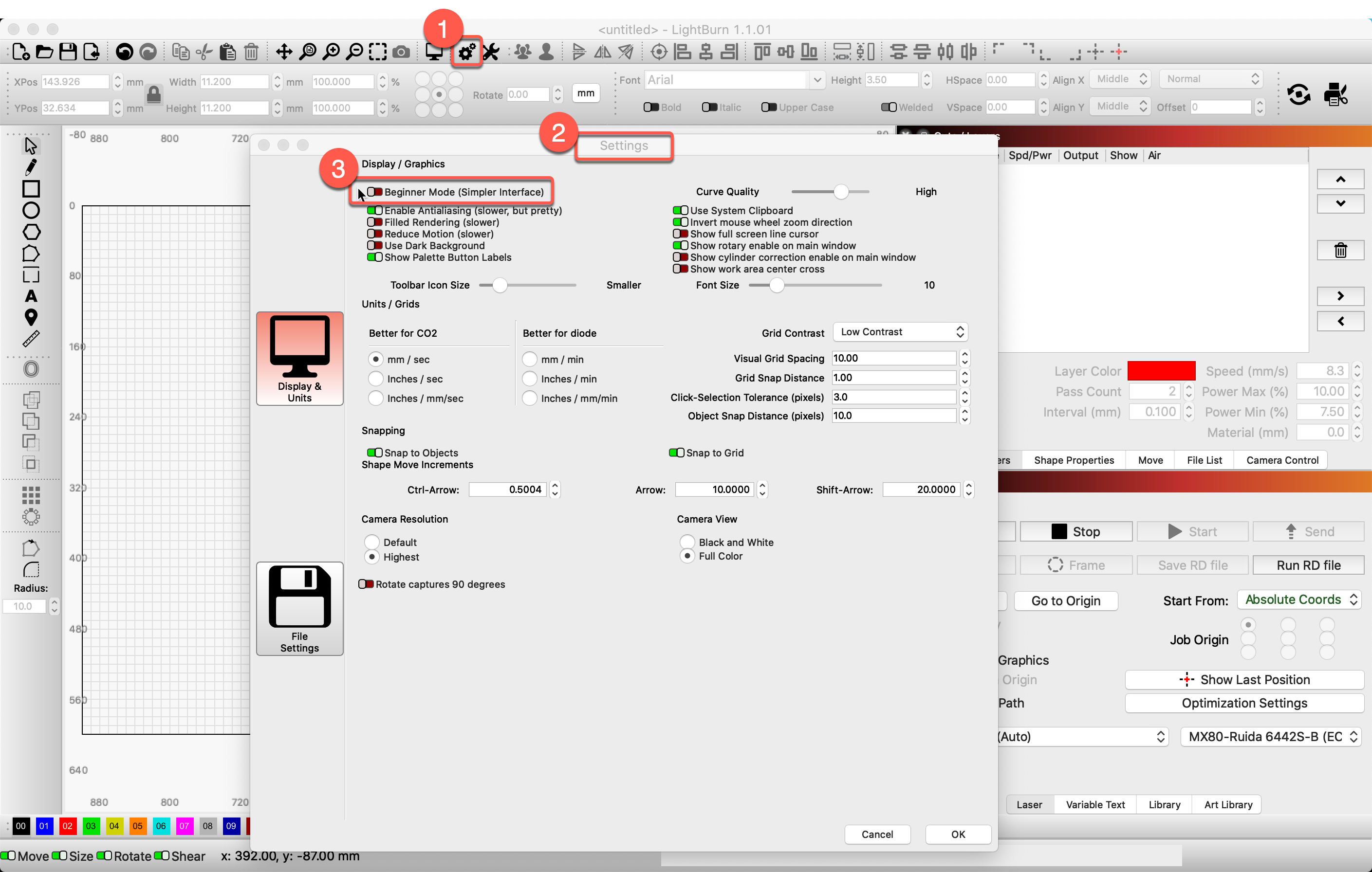Click the red Layer Color swatch

coord(1162,370)
